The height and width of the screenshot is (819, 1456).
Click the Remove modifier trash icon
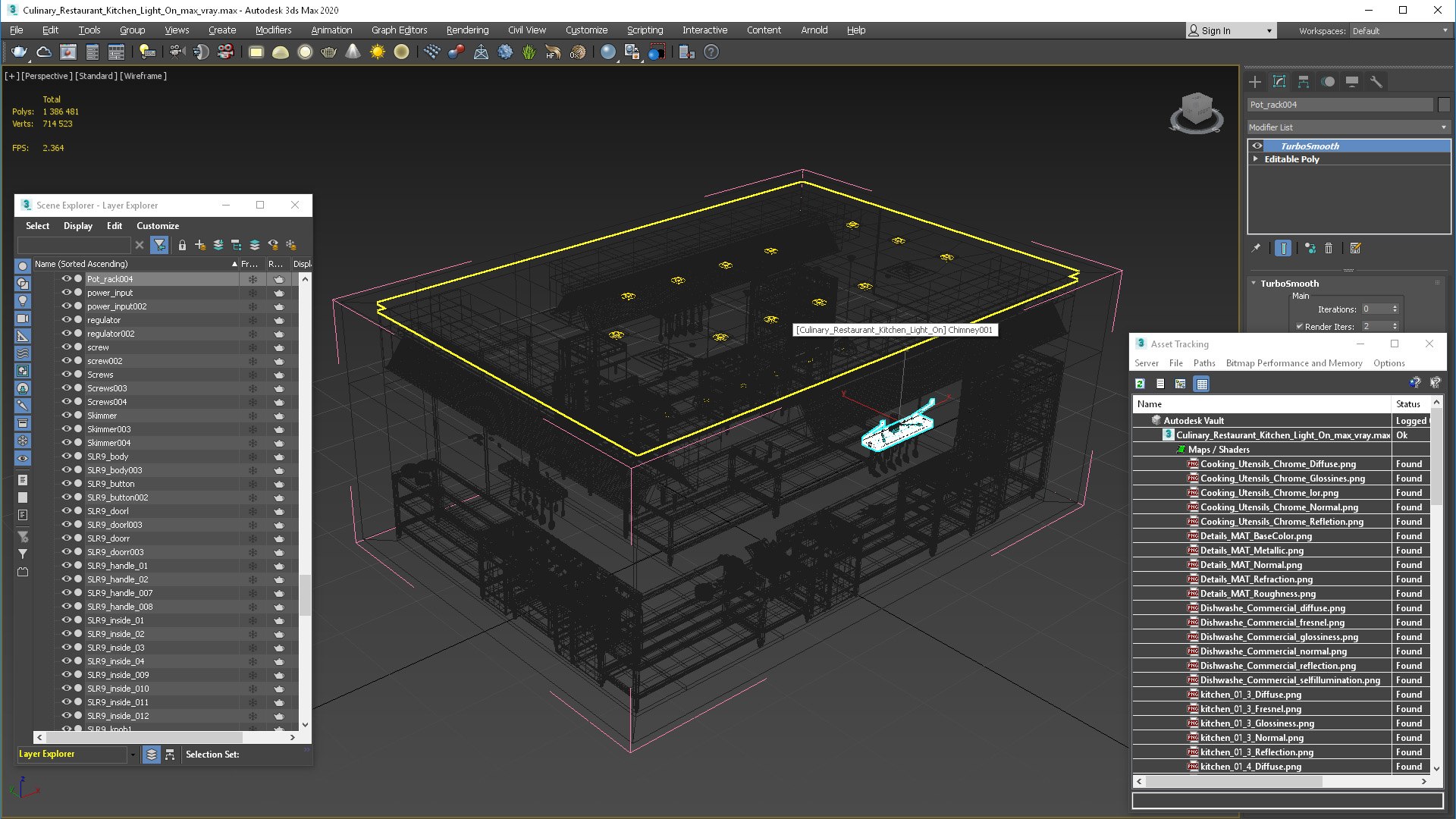[1329, 248]
